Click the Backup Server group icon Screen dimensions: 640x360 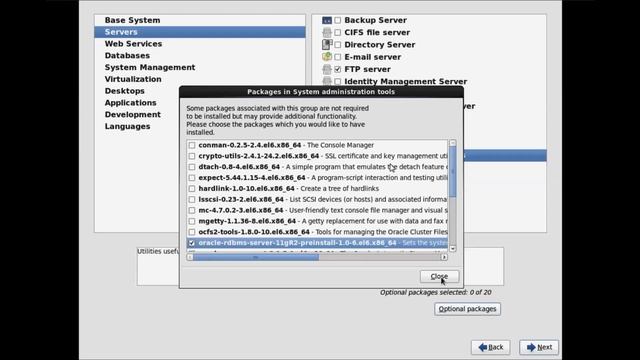point(327,20)
